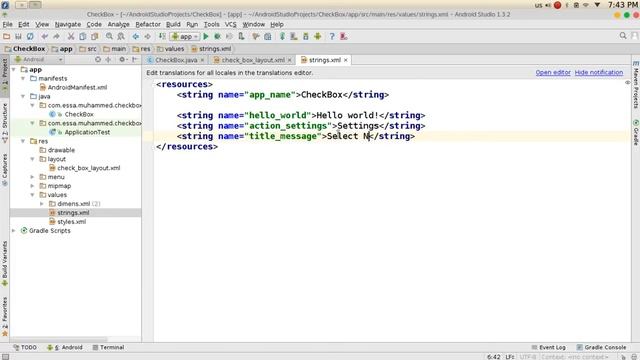Image resolution: width=640 pixels, height=360 pixels.
Task: Undo the last edit using the toolbar arrow
Action: 44,36
